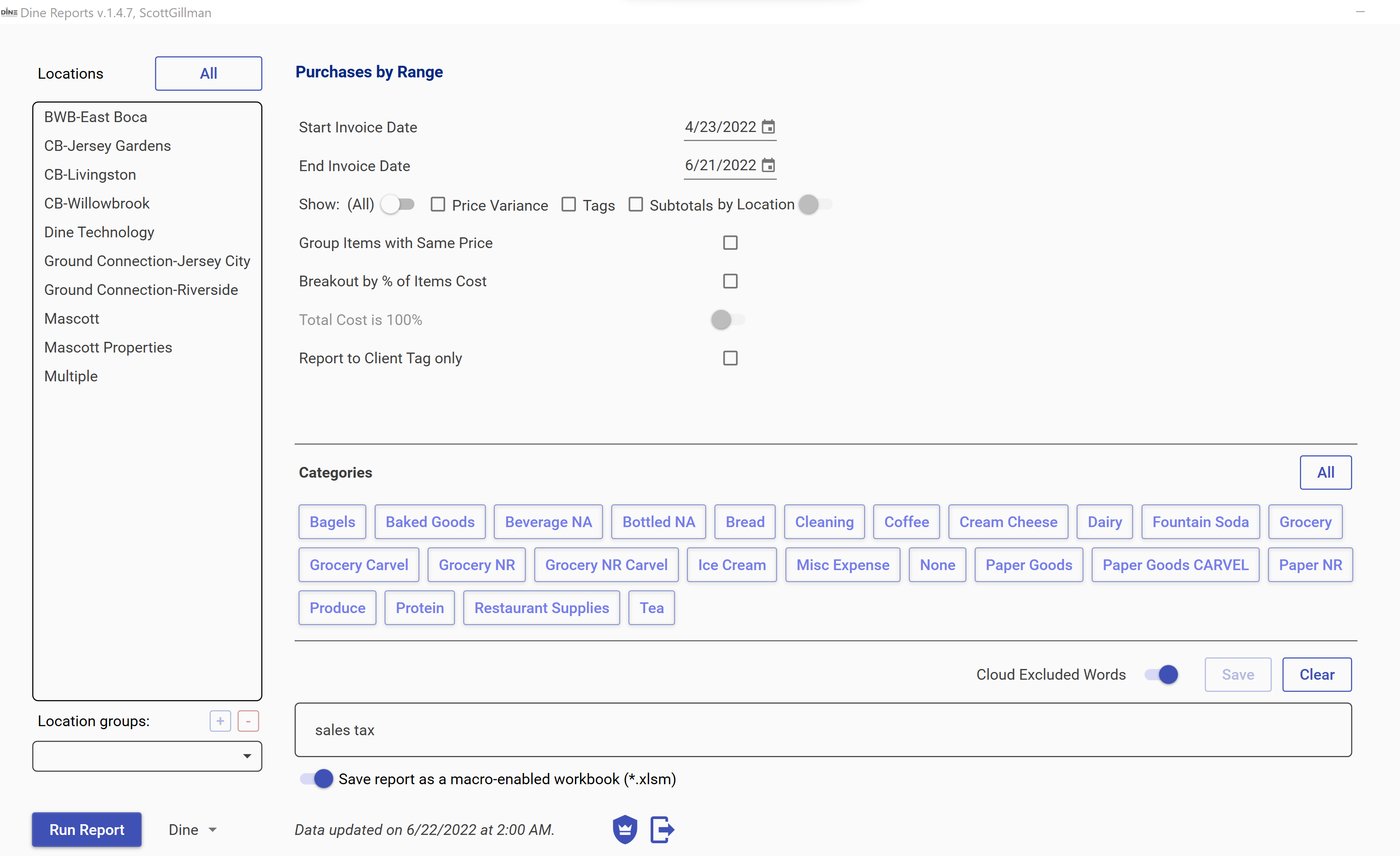Select All categories button
1400x856 pixels.
tap(1326, 472)
